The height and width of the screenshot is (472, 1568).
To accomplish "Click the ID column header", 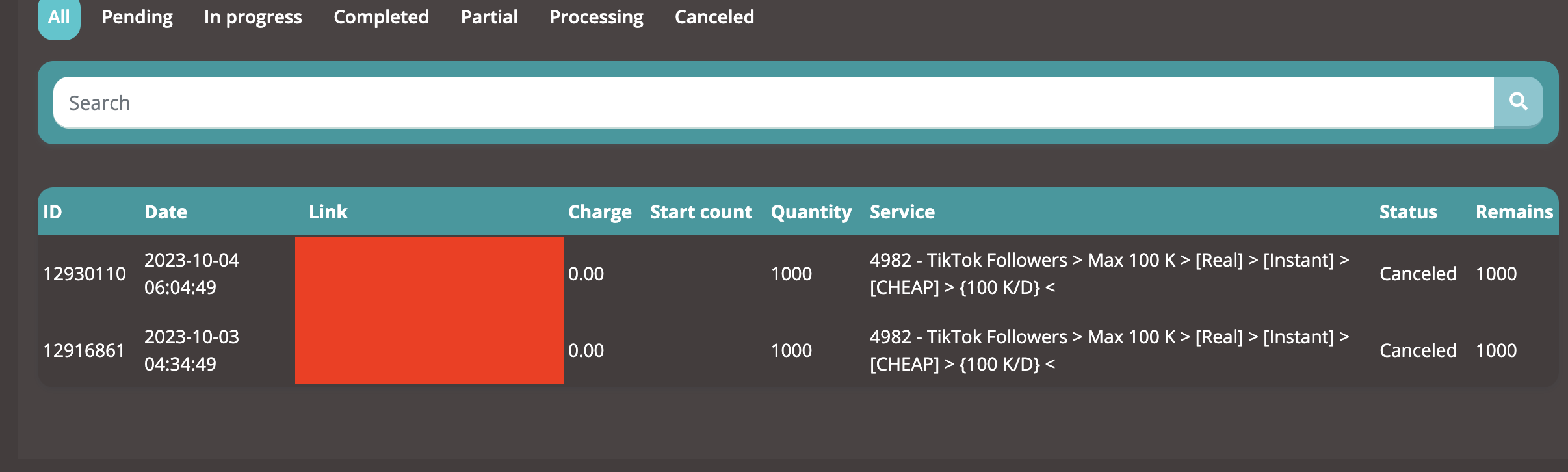I will (x=53, y=212).
